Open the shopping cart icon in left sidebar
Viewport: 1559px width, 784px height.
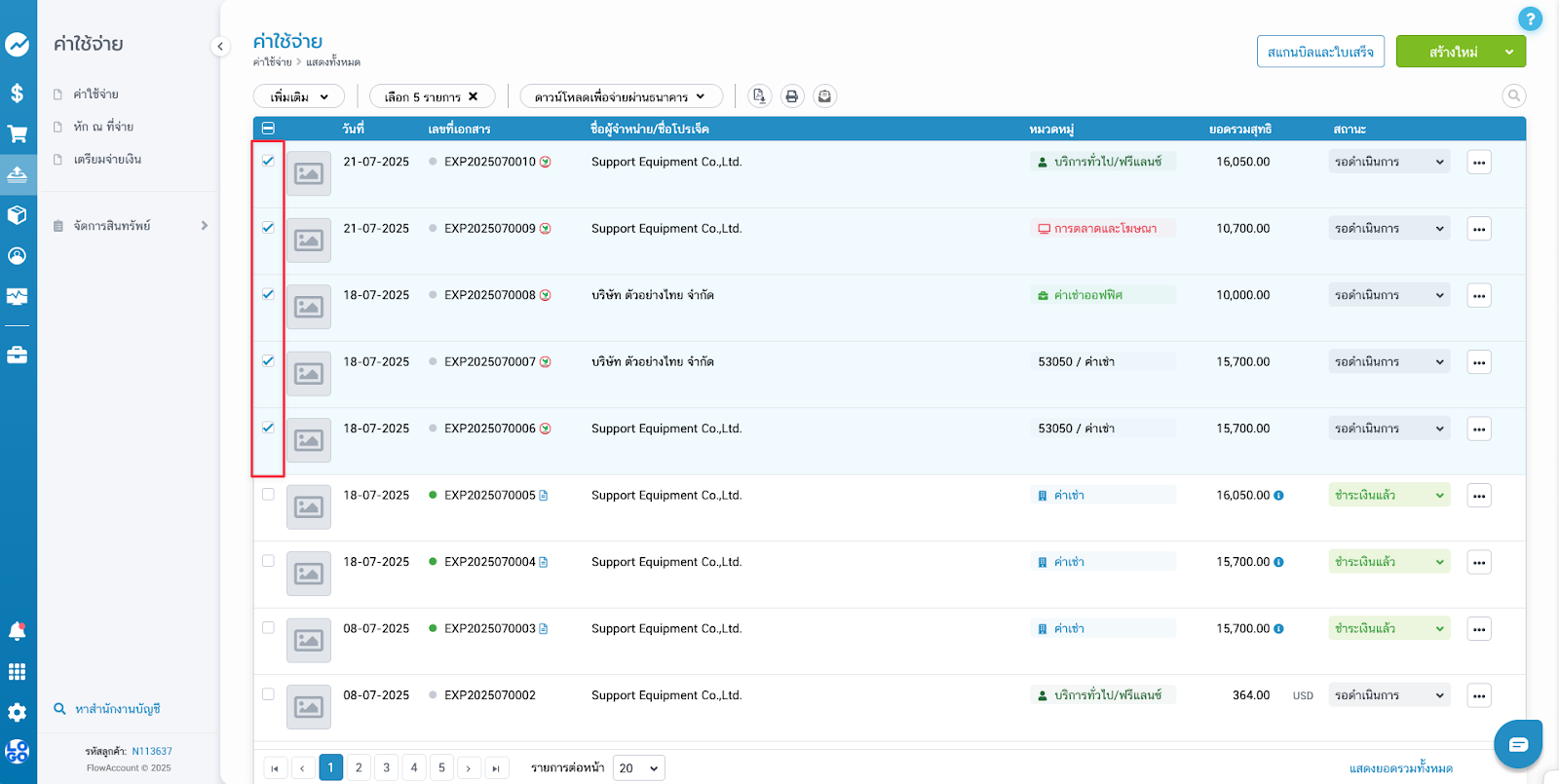coord(17,133)
